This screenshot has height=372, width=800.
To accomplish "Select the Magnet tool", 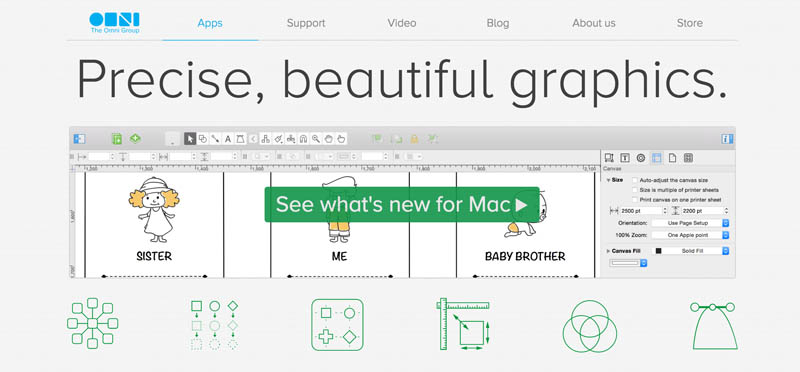I will [x=304, y=138].
